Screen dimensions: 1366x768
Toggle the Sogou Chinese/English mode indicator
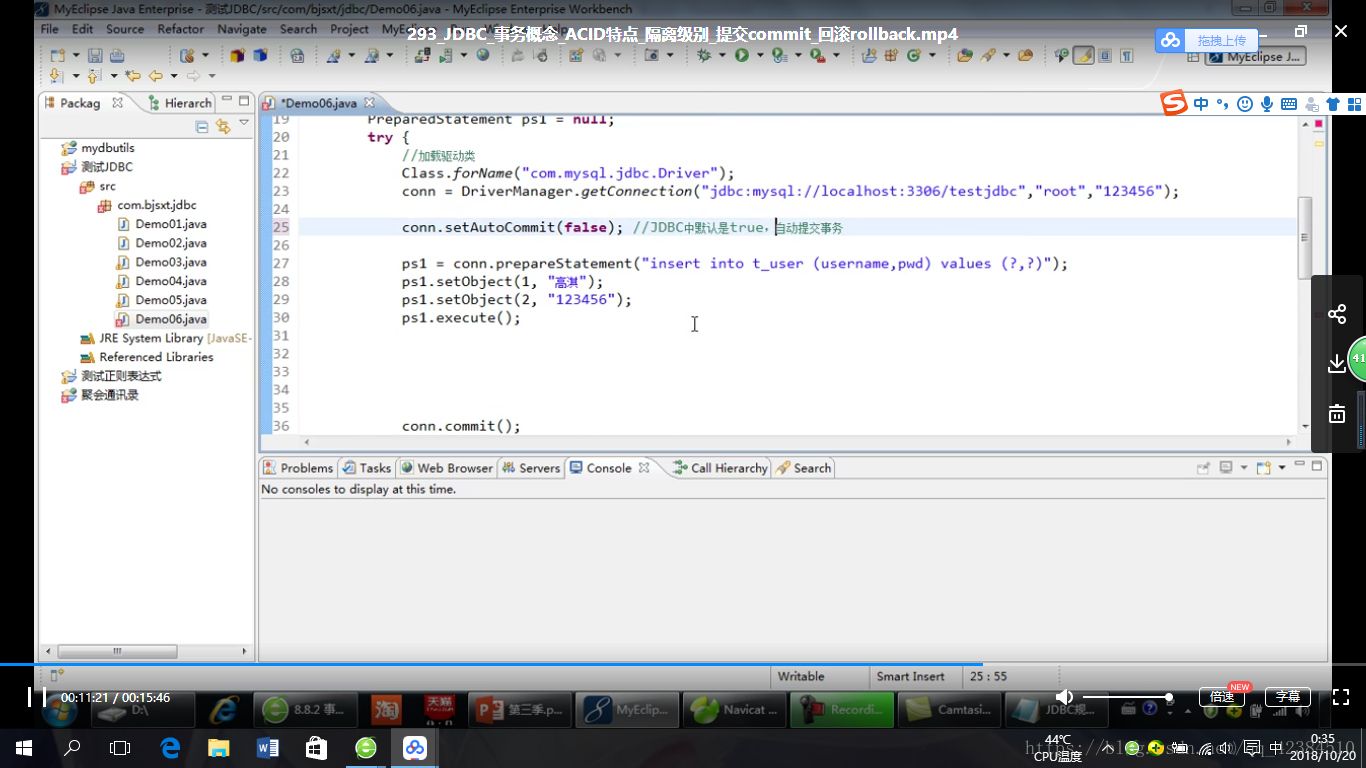point(1201,104)
